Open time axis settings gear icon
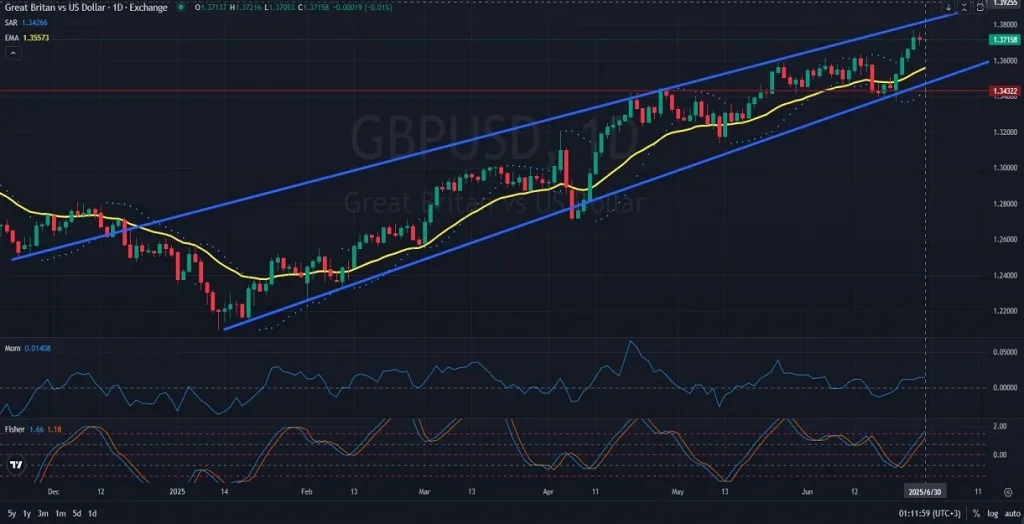Viewport: 1024px width, 524px height. pyautogui.click(x=1008, y=491)
